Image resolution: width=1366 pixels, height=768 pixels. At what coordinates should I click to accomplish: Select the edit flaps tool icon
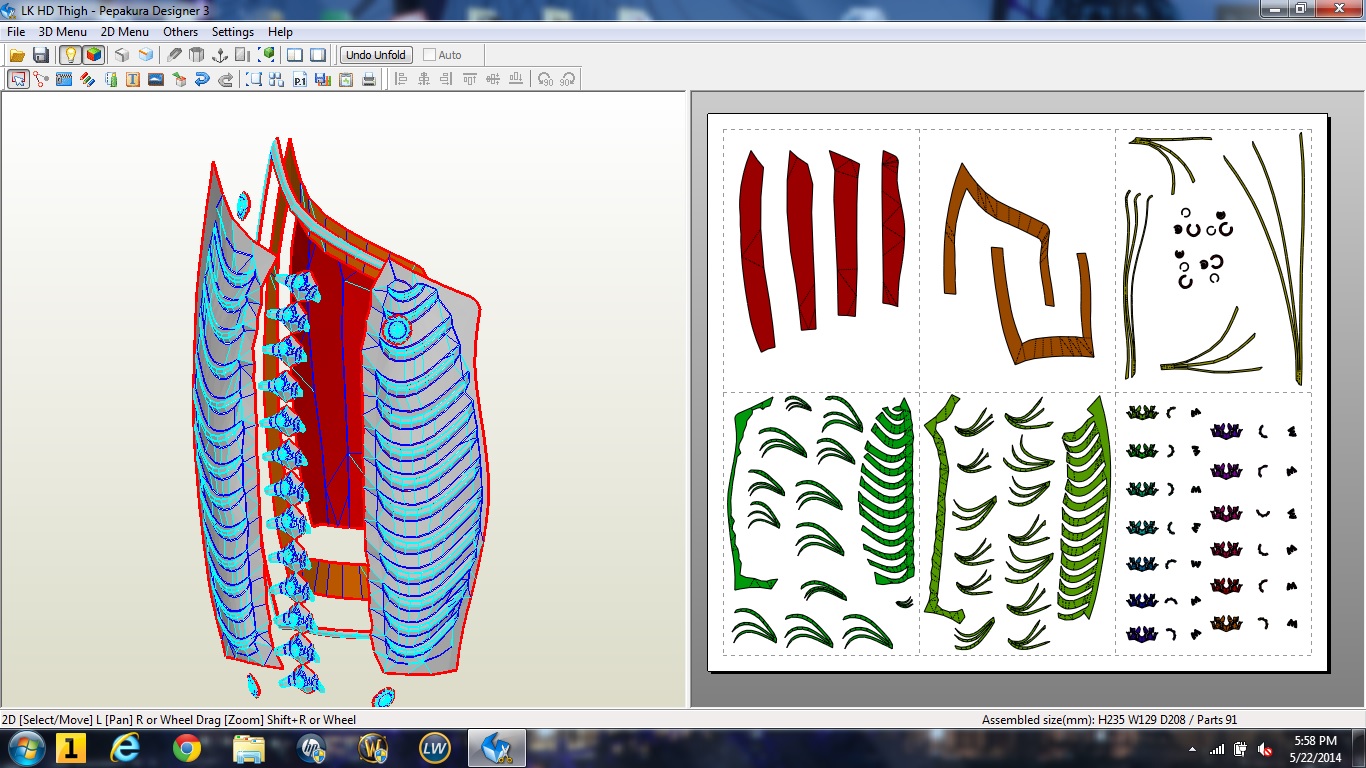(110, 79)
